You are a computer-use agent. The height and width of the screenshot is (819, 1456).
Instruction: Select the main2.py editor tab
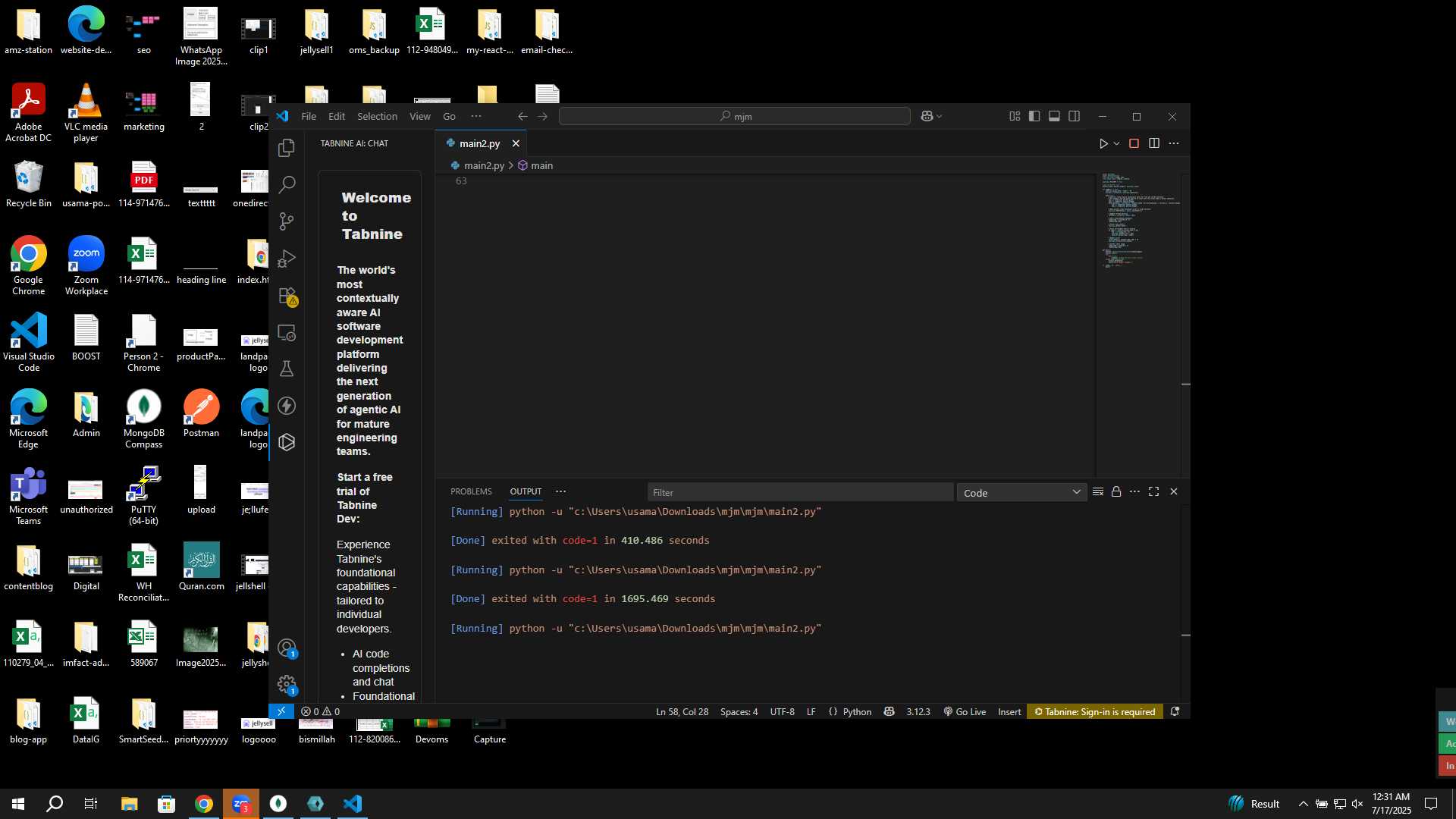tap(479, 143)
